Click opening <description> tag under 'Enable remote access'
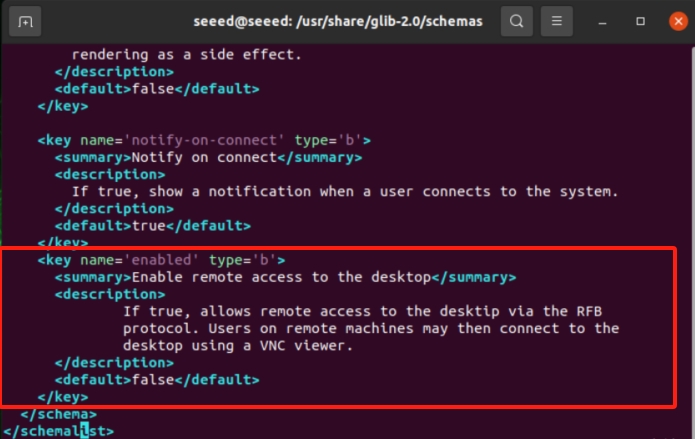Viewport: 695px width, 439px height. coord(110,294)
